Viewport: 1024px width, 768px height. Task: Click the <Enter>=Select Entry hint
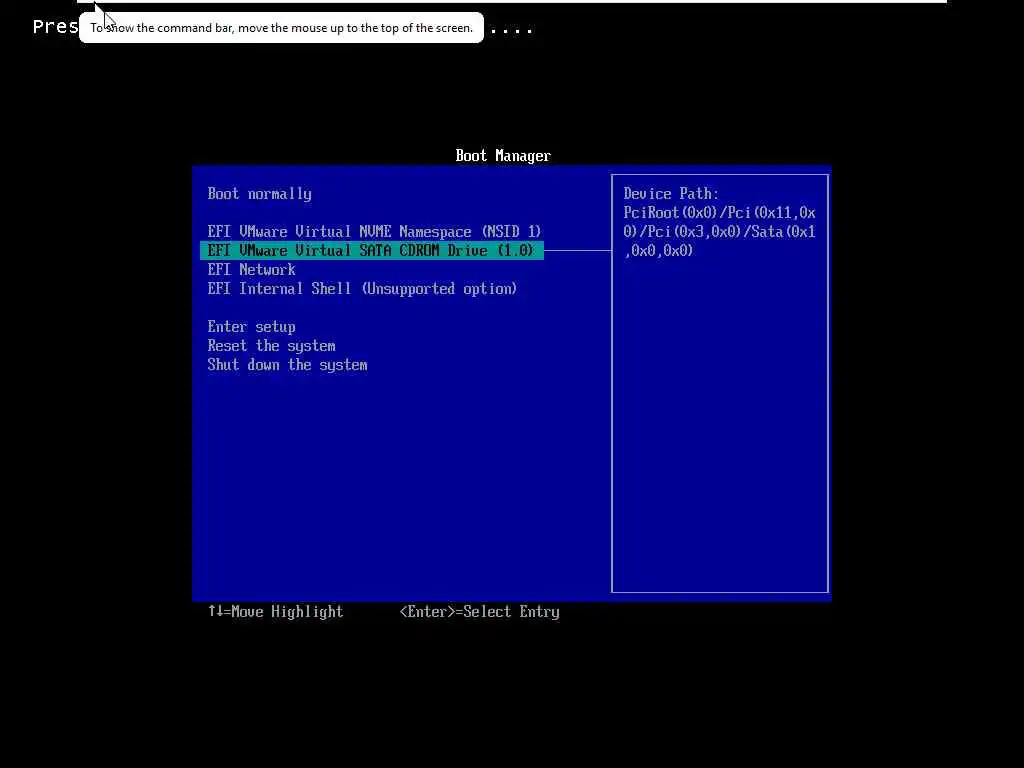coord(479,612)
